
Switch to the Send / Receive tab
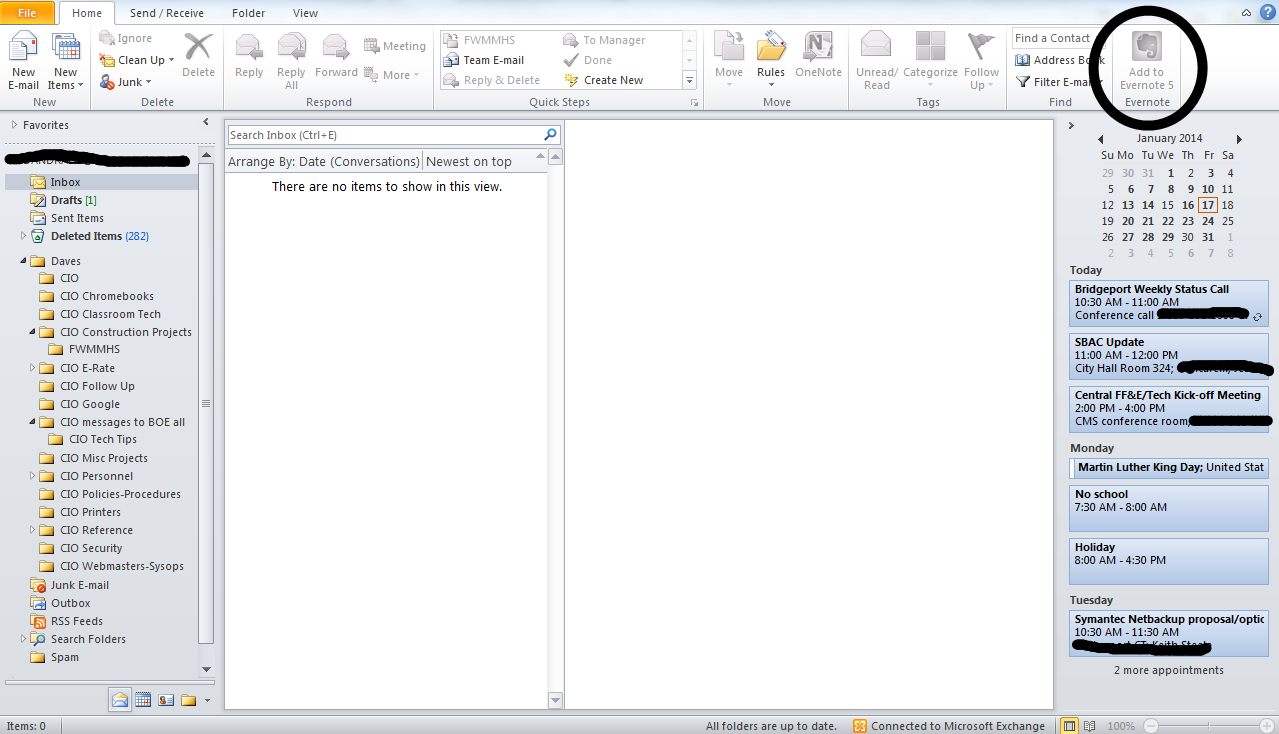click(x=167, y=13)
